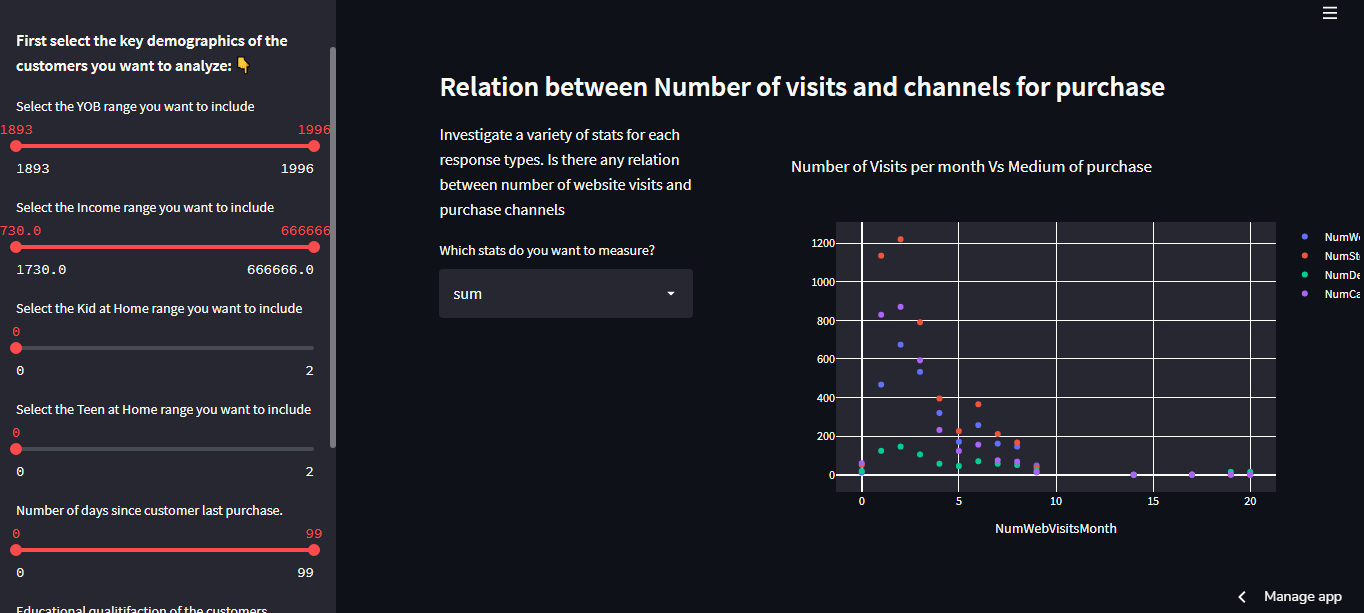Click a red data point in the scatter plot
The width and height of the screenshot is (1364, 613).
tap(900, 239)
